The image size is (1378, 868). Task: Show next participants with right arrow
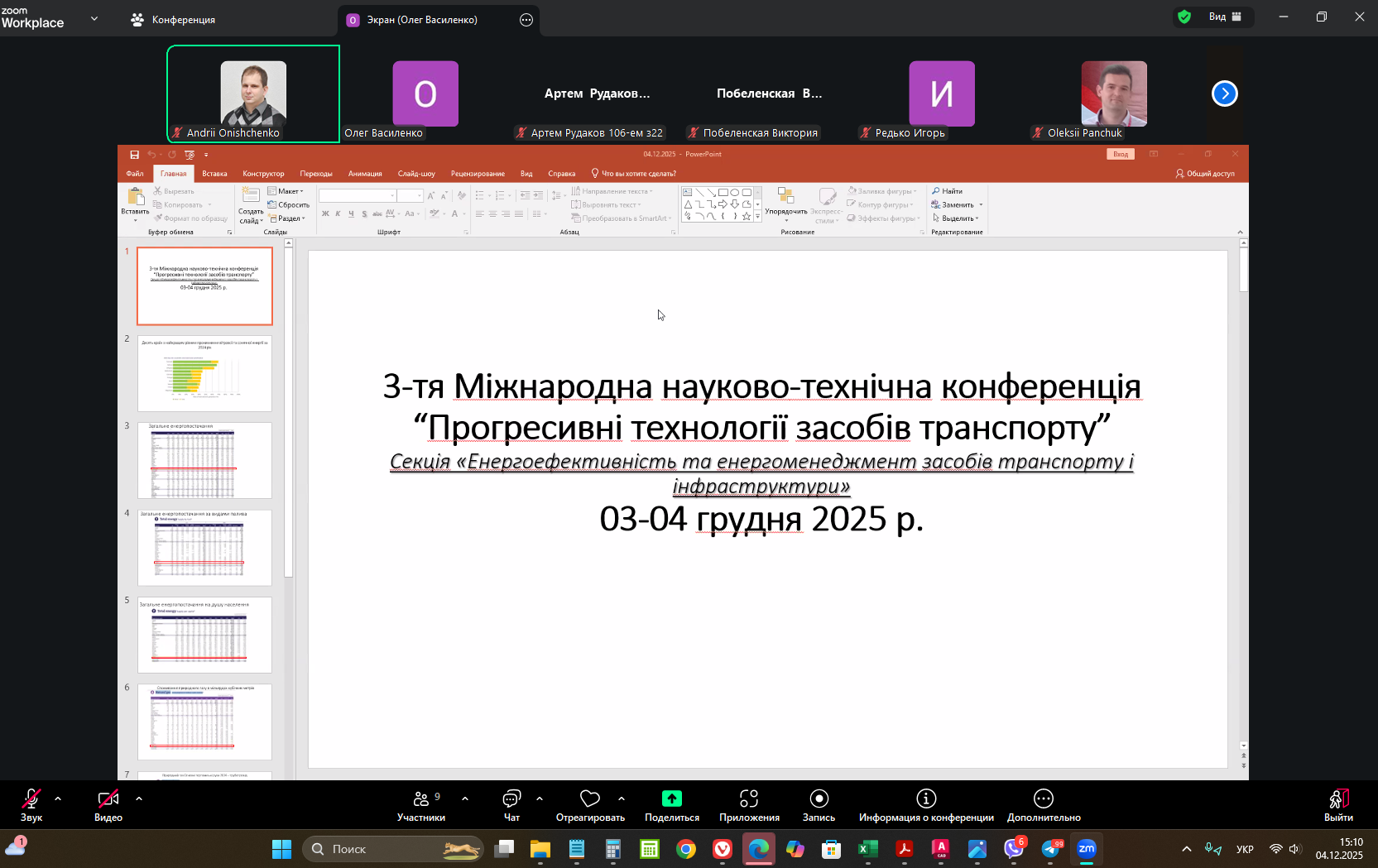click(1224, 94)
